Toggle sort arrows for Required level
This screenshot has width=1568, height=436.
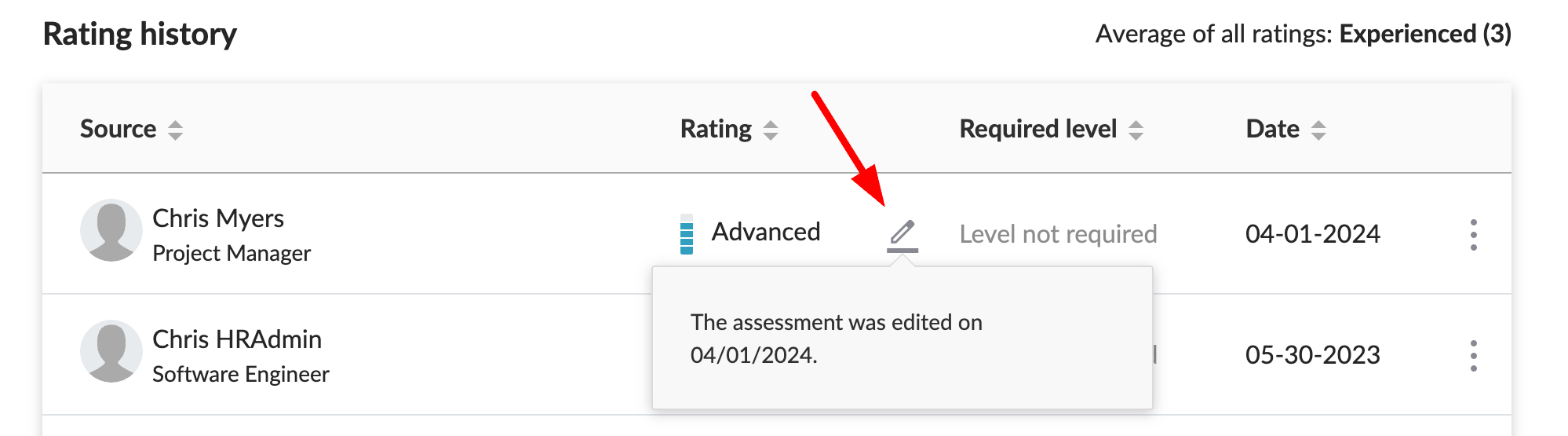pos(1136,130)
